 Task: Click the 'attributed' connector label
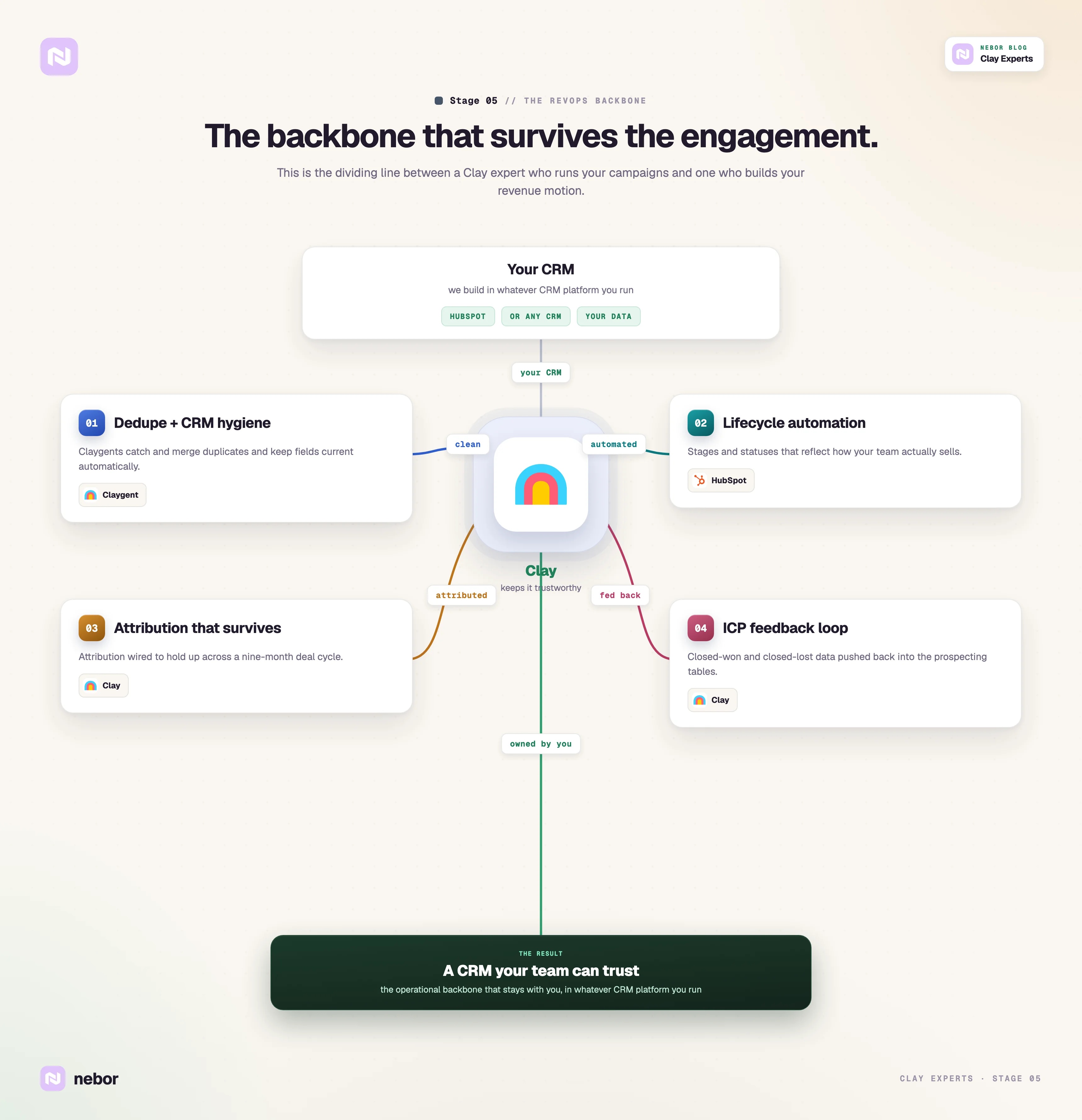click(461, 595)
